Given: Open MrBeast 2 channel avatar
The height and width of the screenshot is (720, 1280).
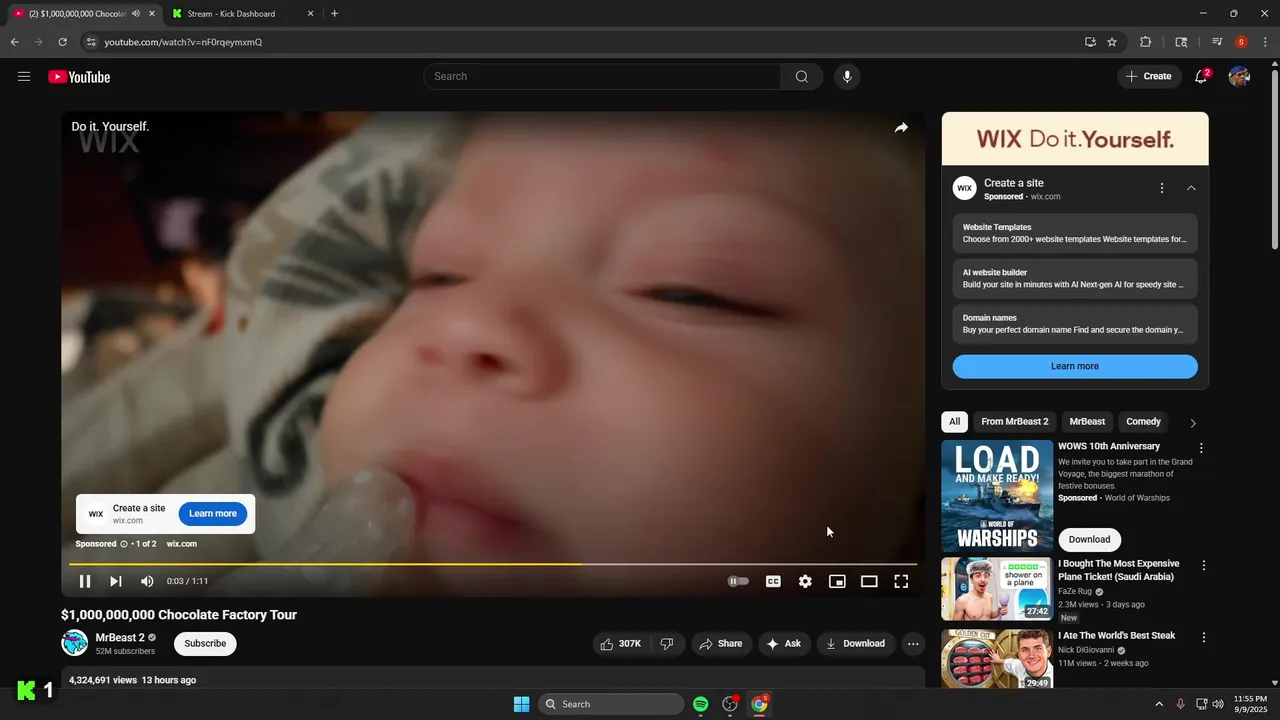Looking at the screenshot, I should [75, 643].
